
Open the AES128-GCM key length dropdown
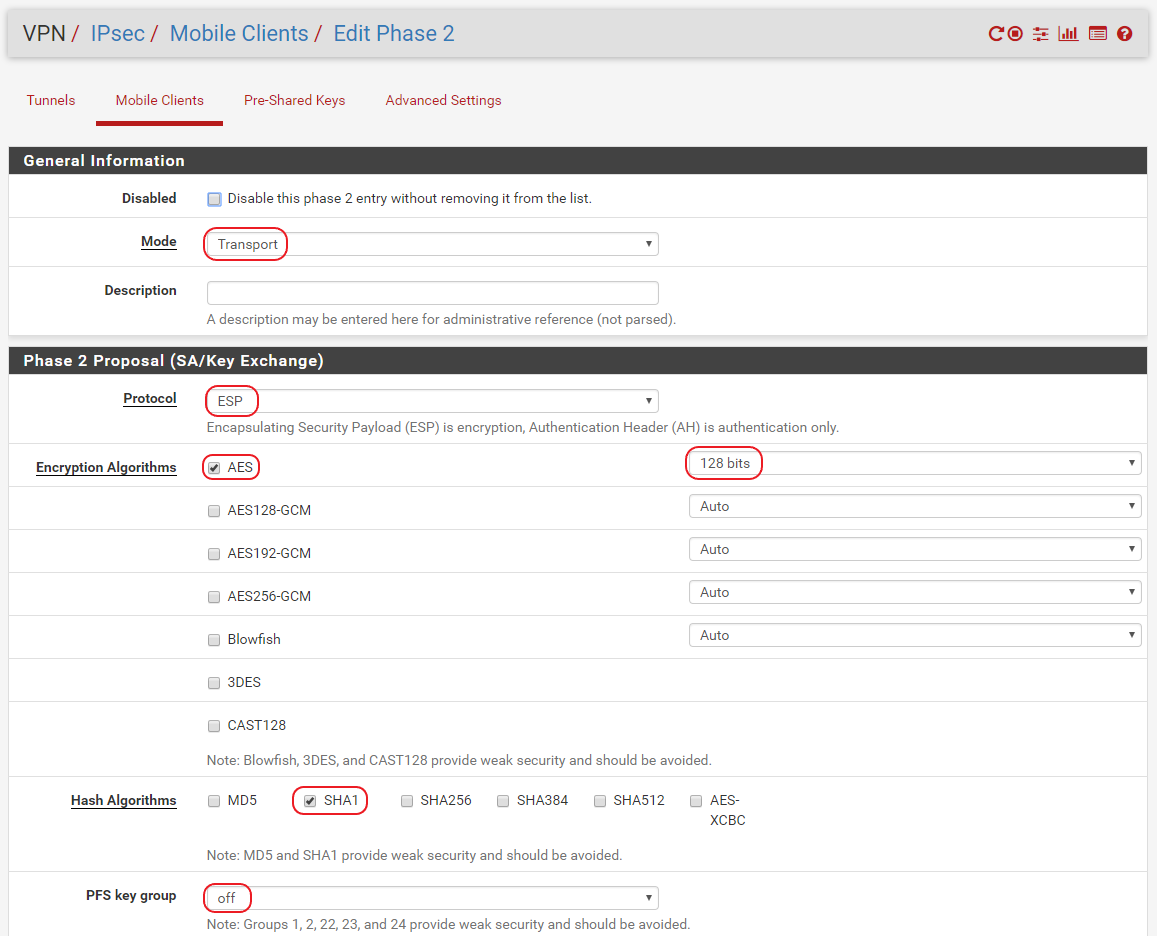(915, 506)
